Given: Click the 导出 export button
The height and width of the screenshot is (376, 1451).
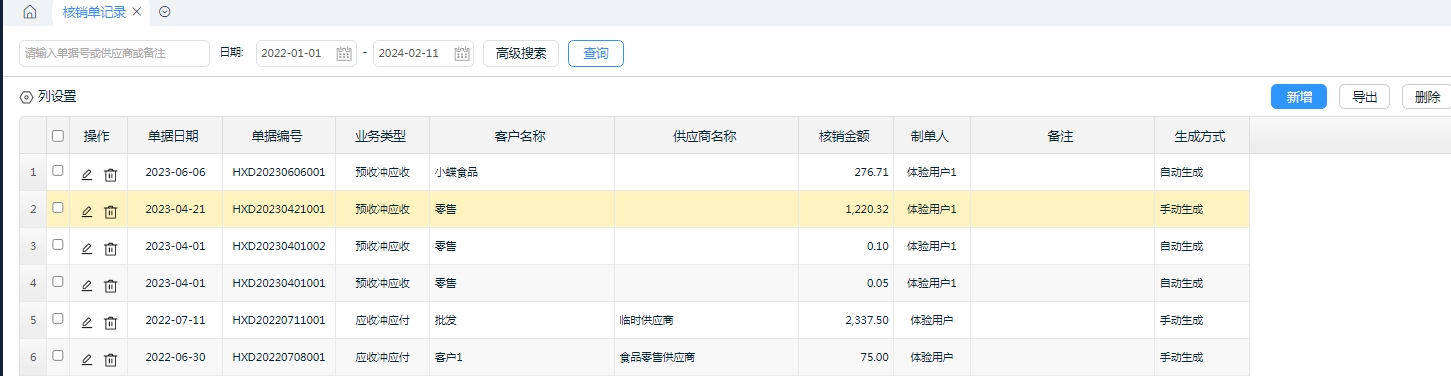Looking at the screenshot, I should coord(1364,97).
